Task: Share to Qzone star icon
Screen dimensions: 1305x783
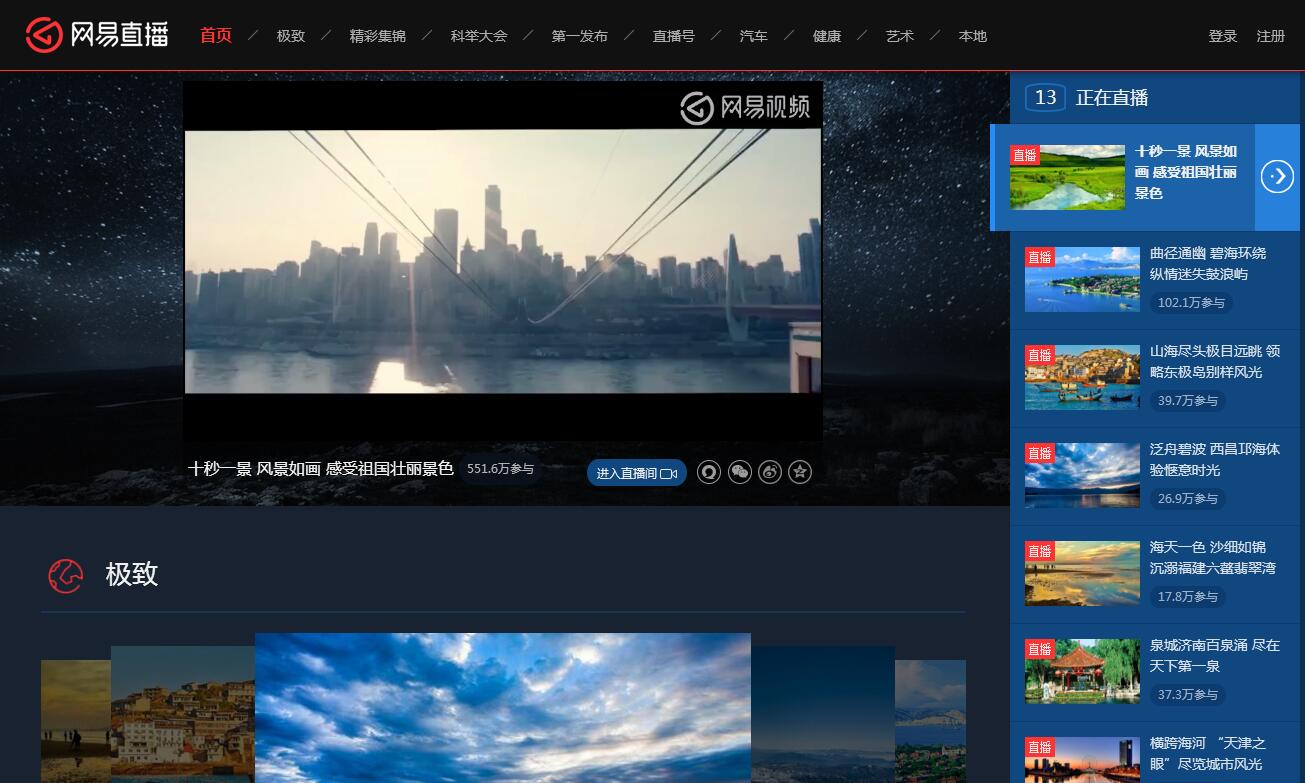Action: click(800, 472)
